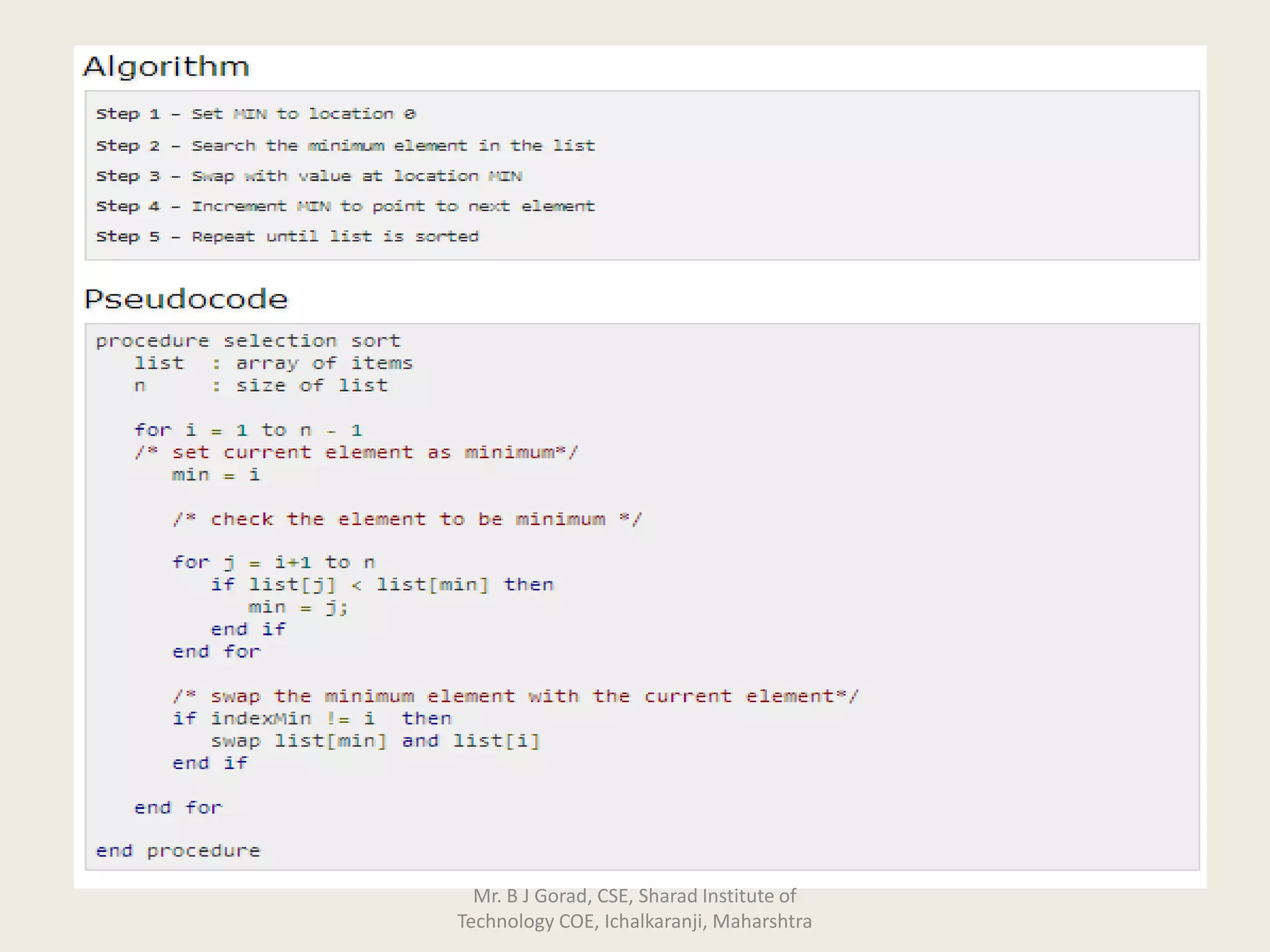Viewport: 1270px width, 952px height.
Task: Click the Pseudocode heading
Action: [x=186, y=299]
